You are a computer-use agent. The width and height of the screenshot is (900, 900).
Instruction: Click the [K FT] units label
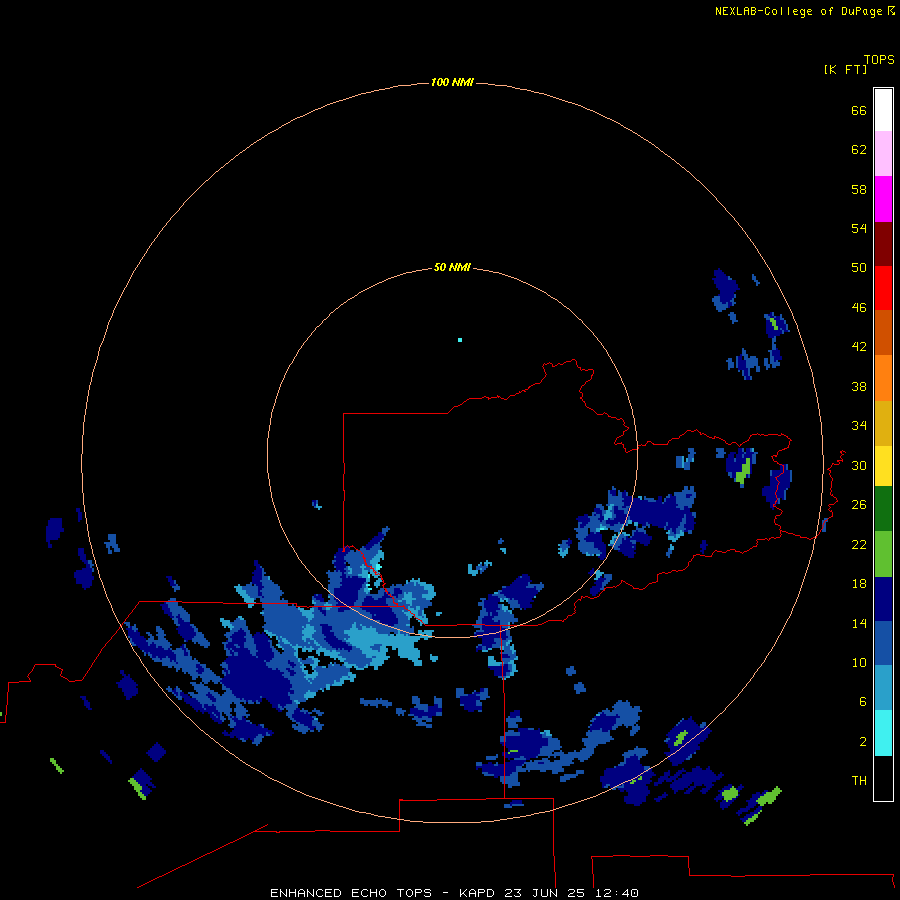pos(845,70)
